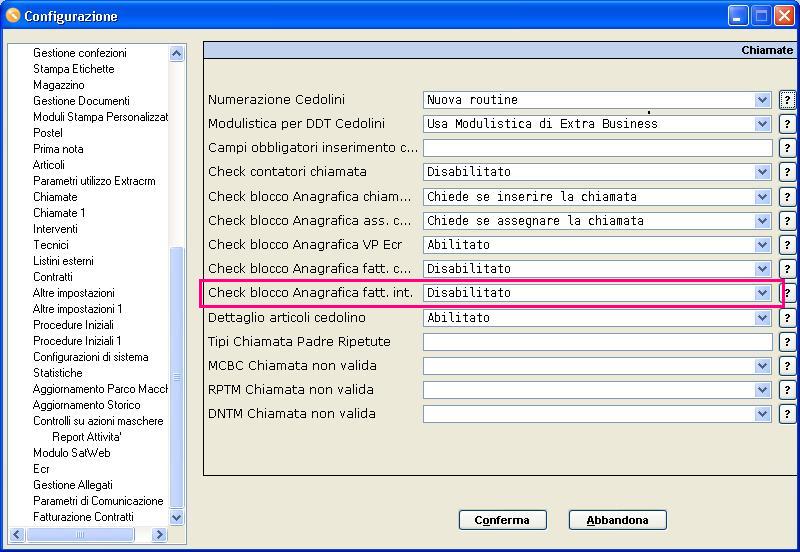Screen dimensions: 800x552
Task: Open dropdown showing Chiede se assegnare la chiamata
Action: pos(762,220)
